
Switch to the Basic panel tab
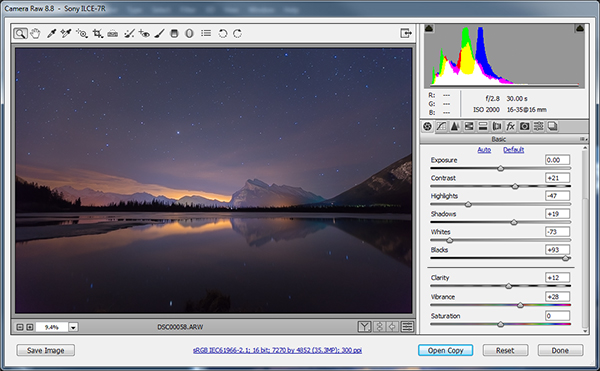[x=427, y=126]
